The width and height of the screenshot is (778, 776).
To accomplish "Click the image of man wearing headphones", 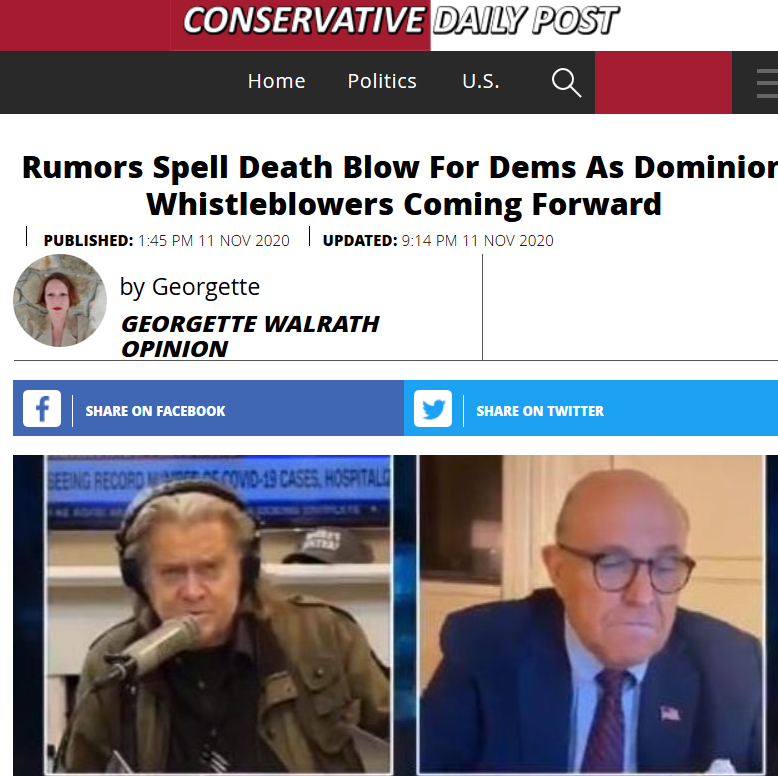I will [219, 615].
